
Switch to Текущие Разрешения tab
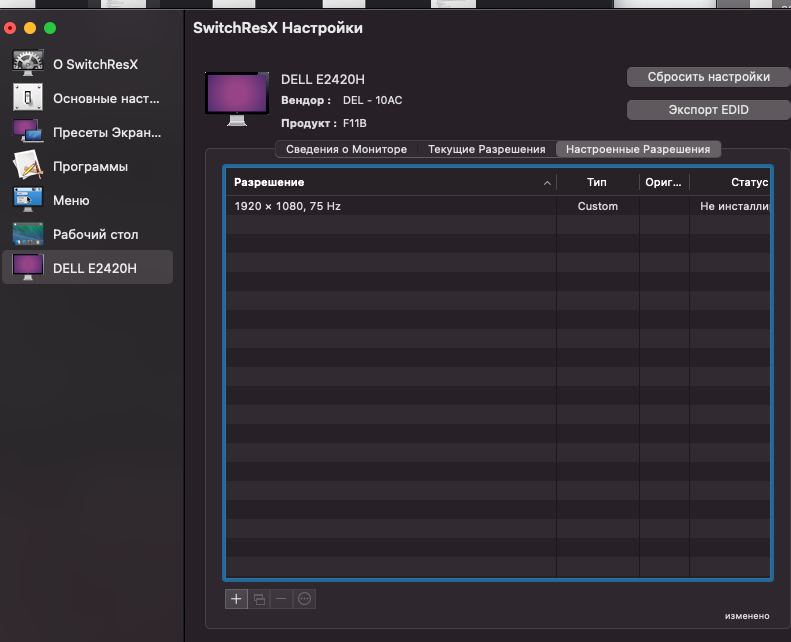[487, 149]
